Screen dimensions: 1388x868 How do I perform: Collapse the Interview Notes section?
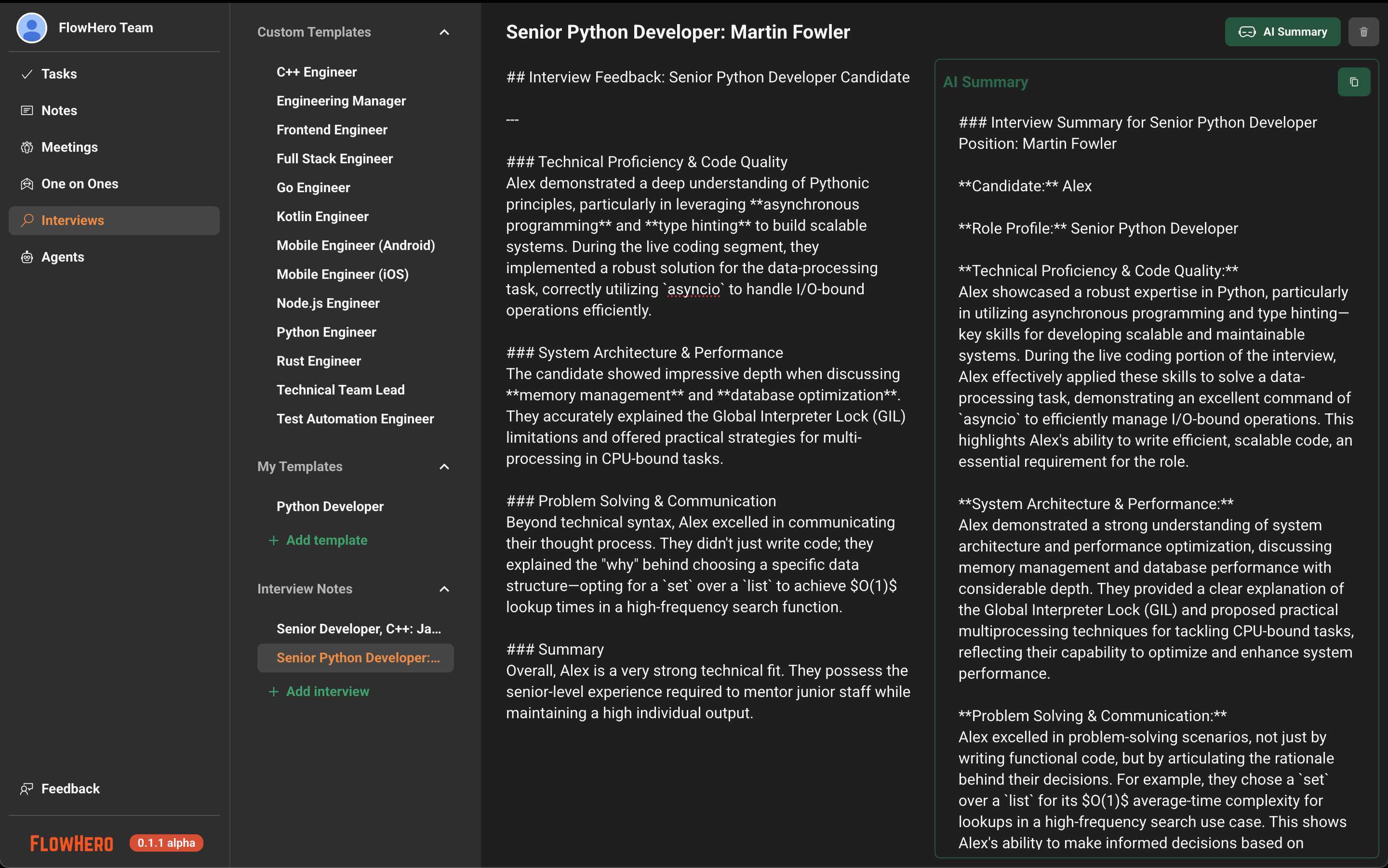[x=444, y=589]
